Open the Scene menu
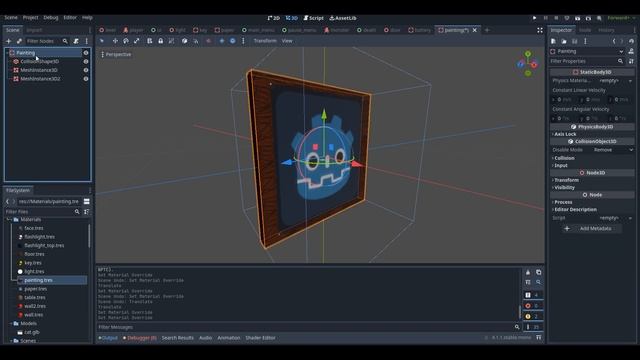Image resolution: width=640 pixels, height=360 pixels. (11, 18)
